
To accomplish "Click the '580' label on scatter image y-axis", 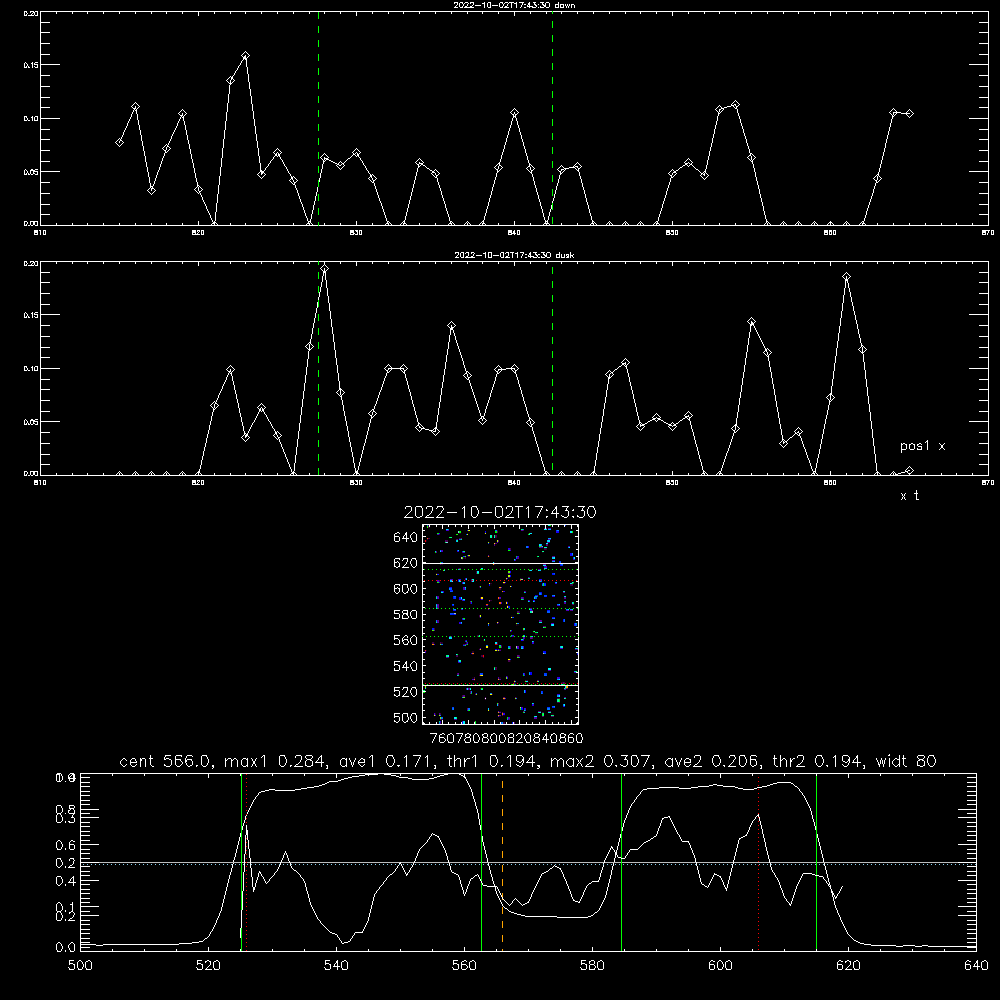I will click(x=406, y=615).
